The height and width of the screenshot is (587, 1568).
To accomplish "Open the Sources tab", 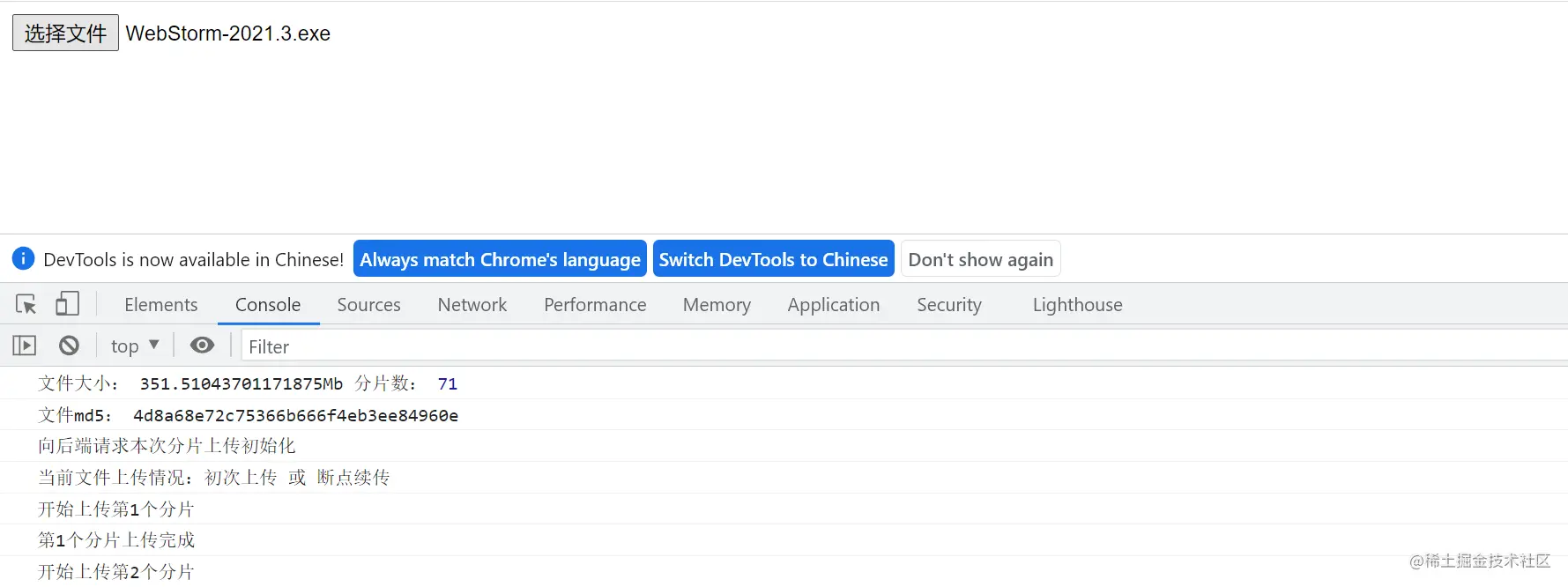I will (x=368, y=305).
